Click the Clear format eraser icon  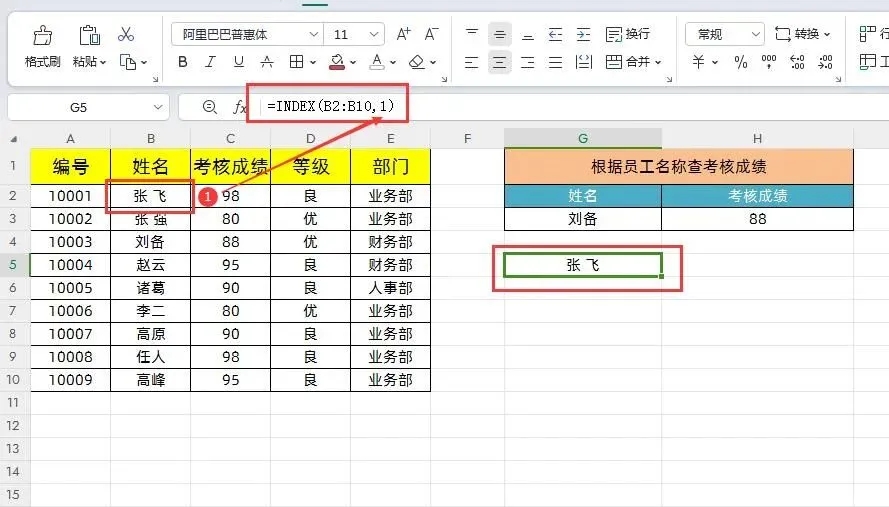pyautogui.click(x=417, y=62)
